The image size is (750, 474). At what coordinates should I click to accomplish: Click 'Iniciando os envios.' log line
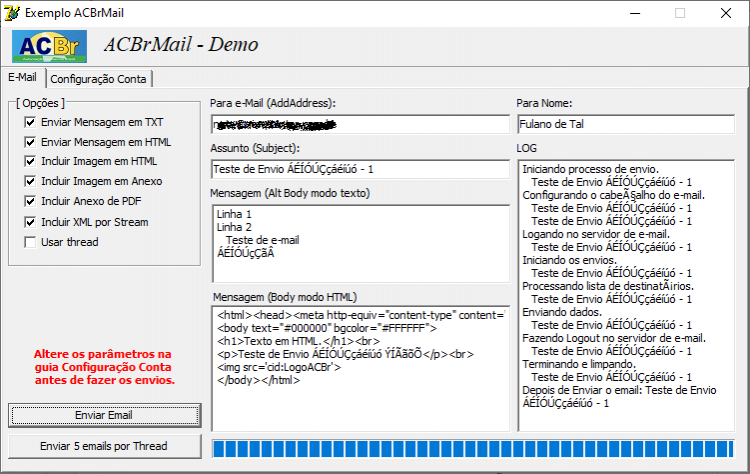pyautogui.click(x=570, y=261)
